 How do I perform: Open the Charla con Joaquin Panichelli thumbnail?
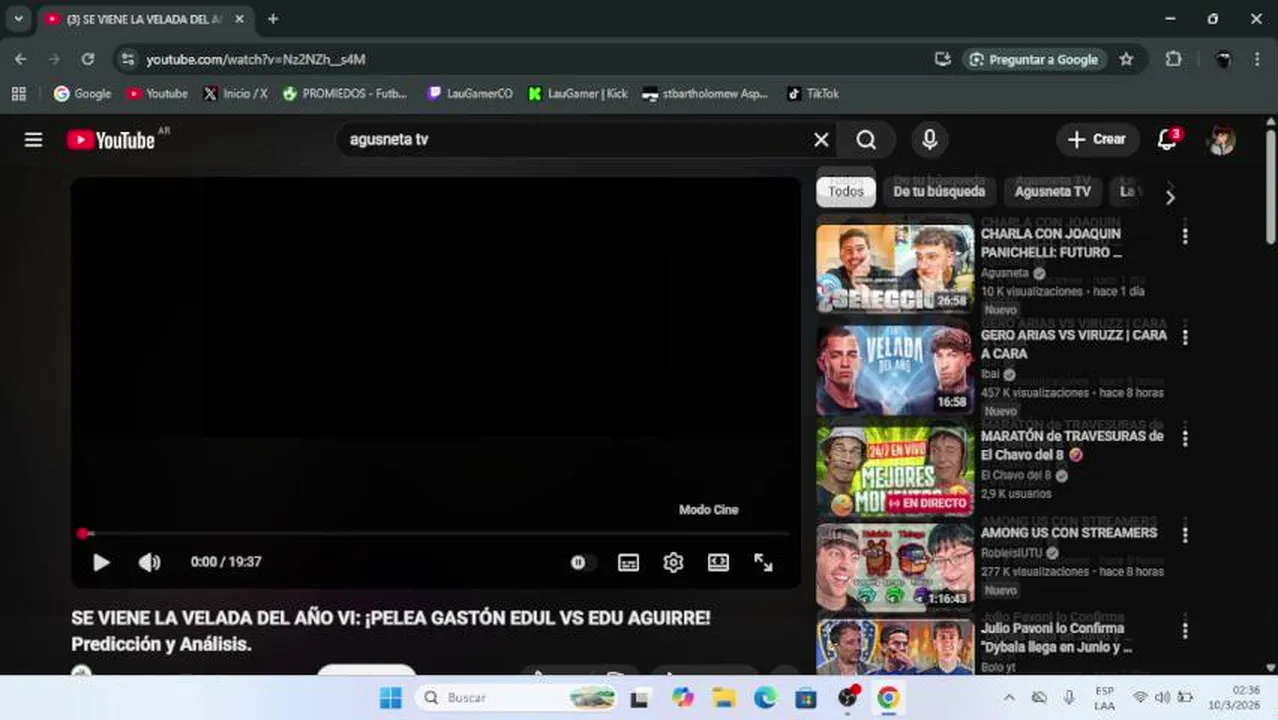point(895,268)
